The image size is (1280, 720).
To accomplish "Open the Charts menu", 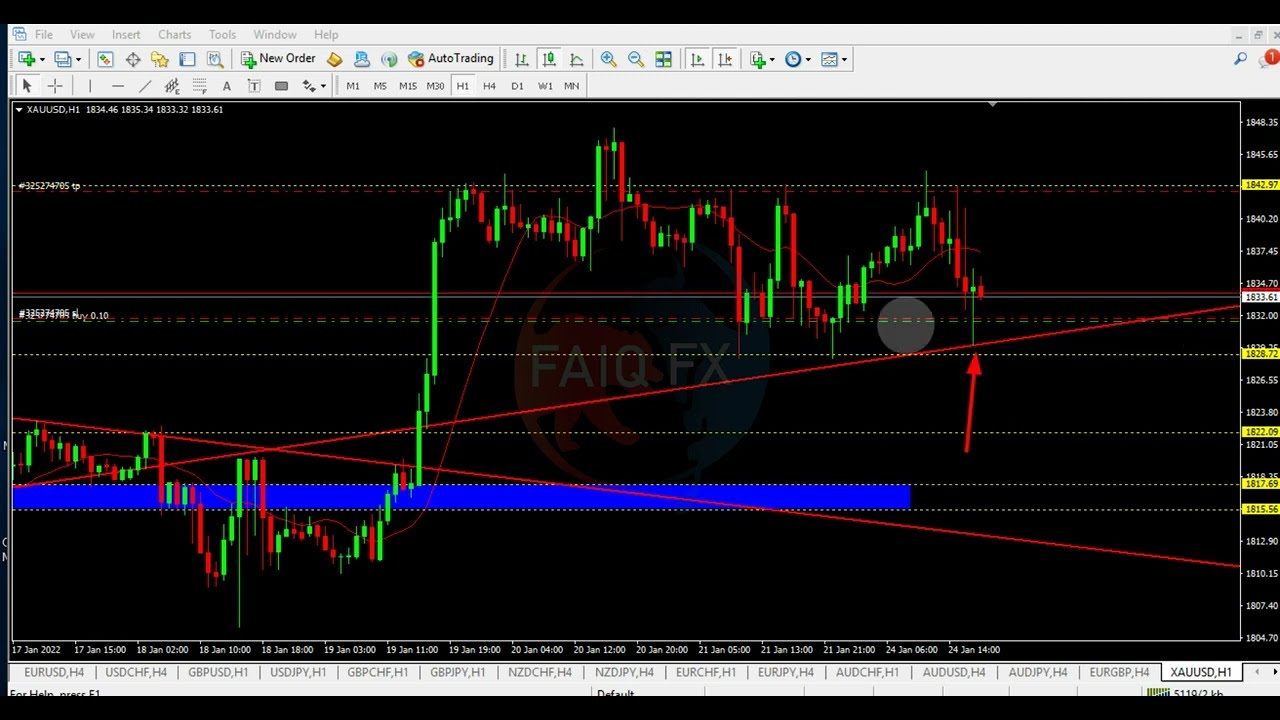I will (x=174, y=34).
